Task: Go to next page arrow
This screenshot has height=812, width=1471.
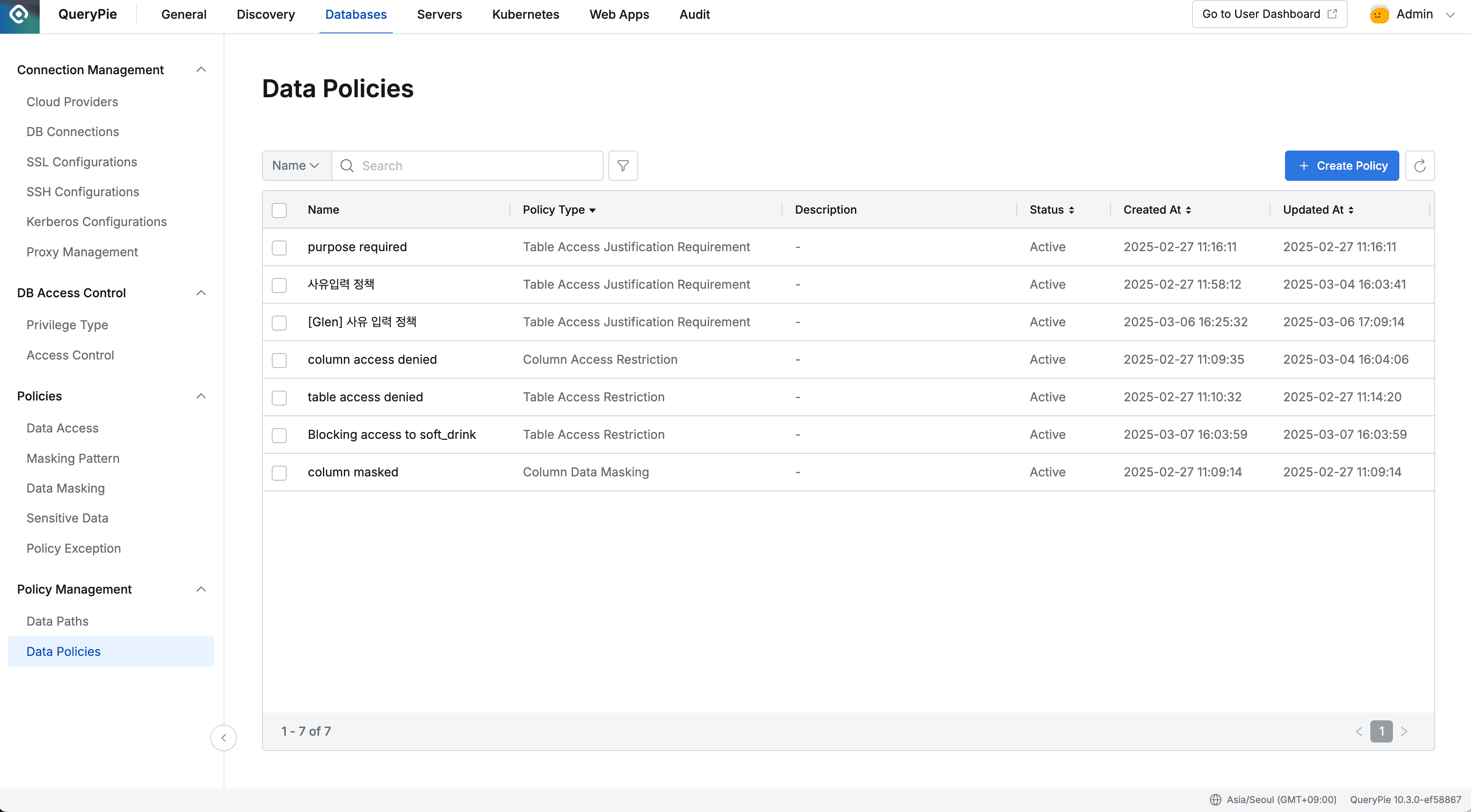Action: 1404,731
